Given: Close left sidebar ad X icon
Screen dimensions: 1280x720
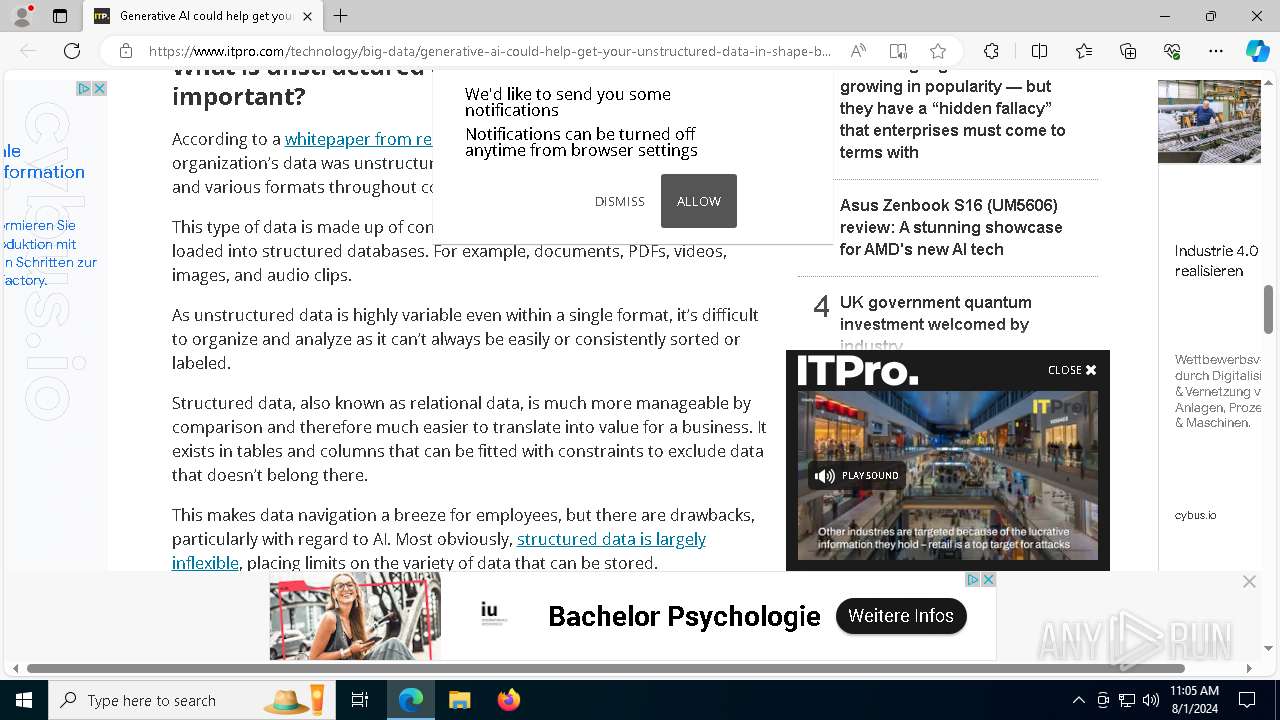Looking at the screenshot, I should [x=99, y=89].
